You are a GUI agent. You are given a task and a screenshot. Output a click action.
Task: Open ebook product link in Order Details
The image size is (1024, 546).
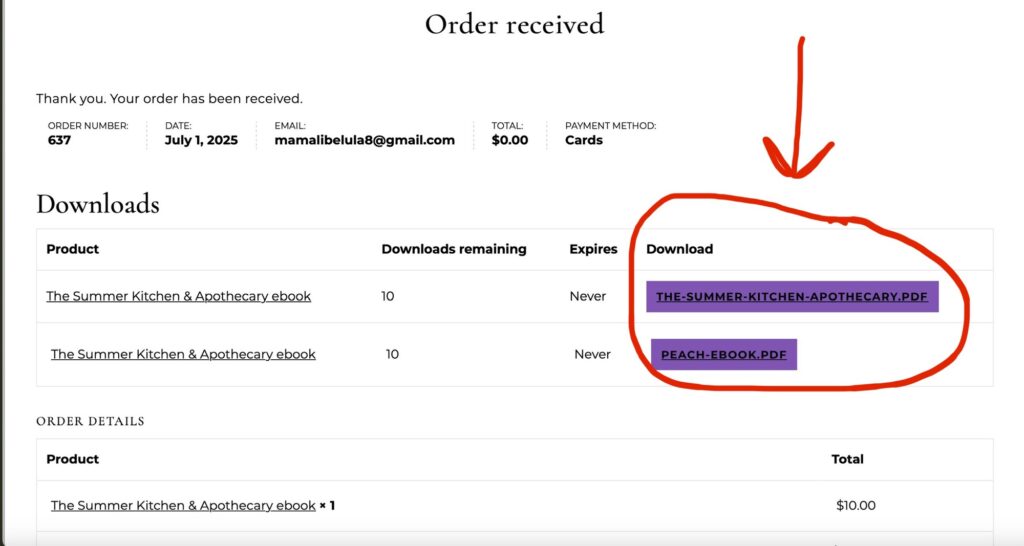point(183,506)
